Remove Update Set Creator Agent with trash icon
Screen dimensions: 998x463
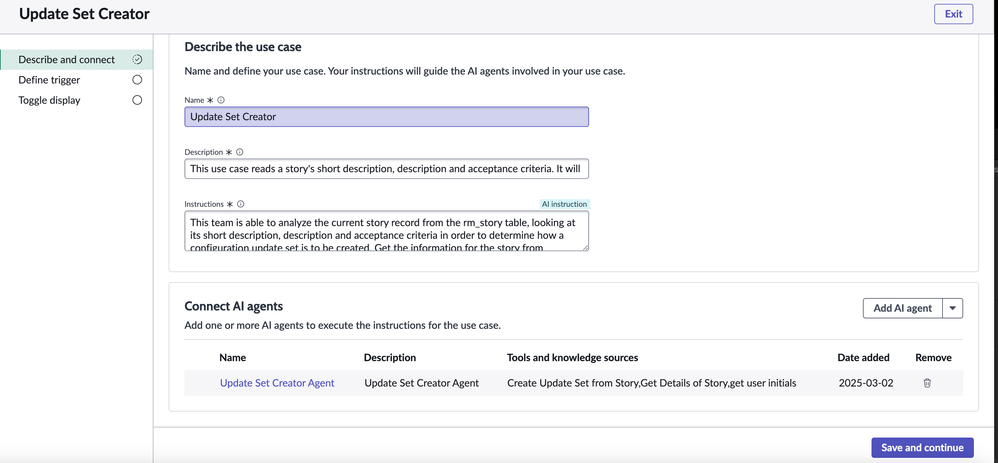(927, 383)
